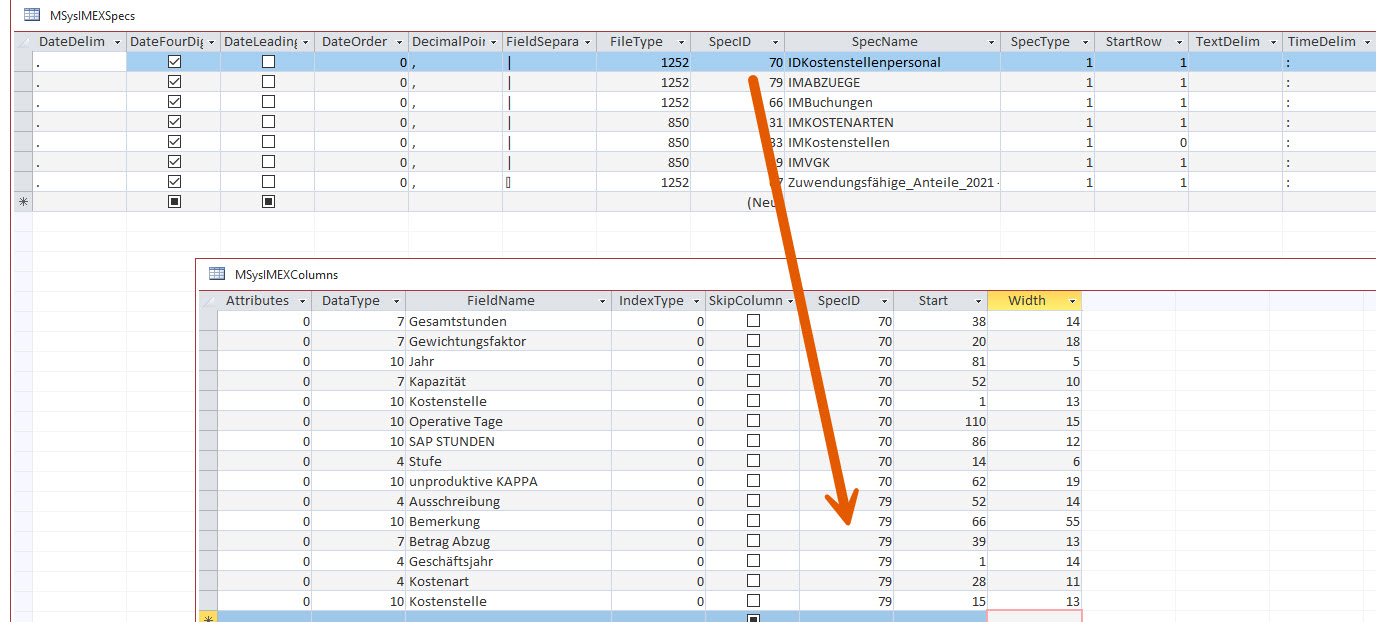The image size is (1376, 622).
Task: Uncheck DateFourDig for the IMBuchungen row
Action: pyautogui.click(x=174, y=102)
